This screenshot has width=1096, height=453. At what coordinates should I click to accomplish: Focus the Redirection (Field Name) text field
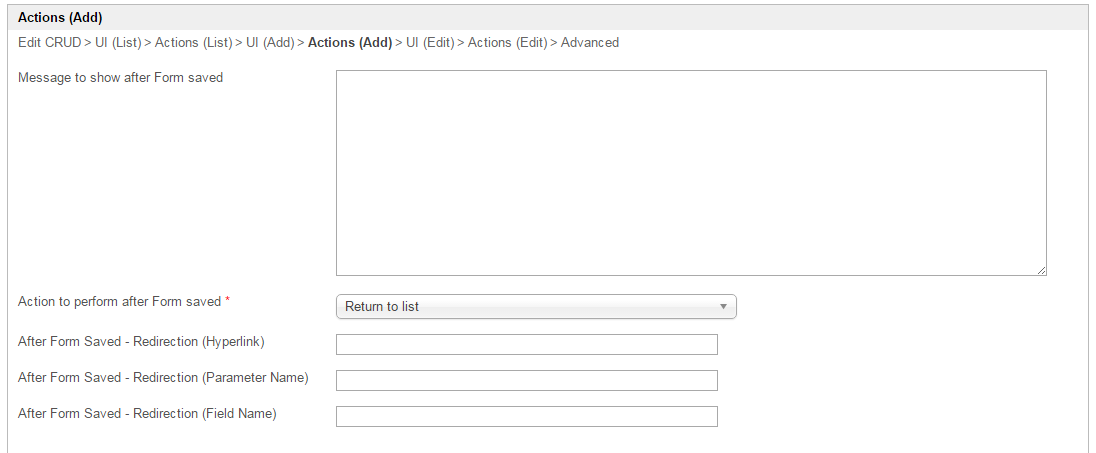click(x=526, y=417)
